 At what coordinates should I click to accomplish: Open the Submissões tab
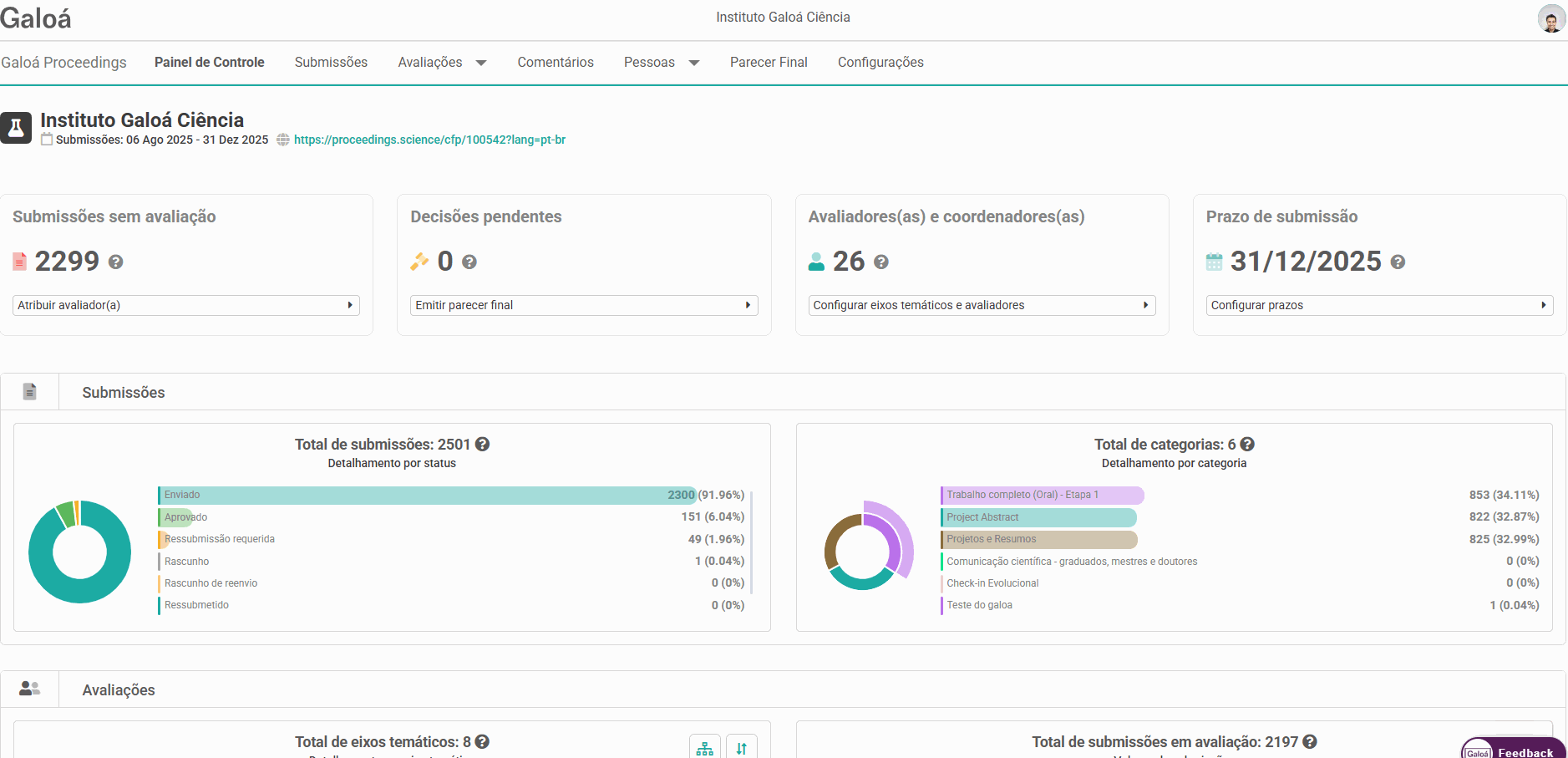click(331, 63)
